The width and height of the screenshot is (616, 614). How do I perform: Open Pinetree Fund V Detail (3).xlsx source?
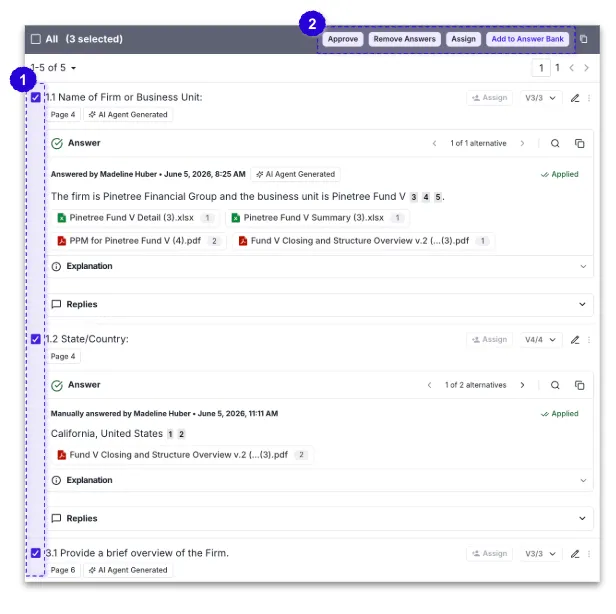(136, 218)
